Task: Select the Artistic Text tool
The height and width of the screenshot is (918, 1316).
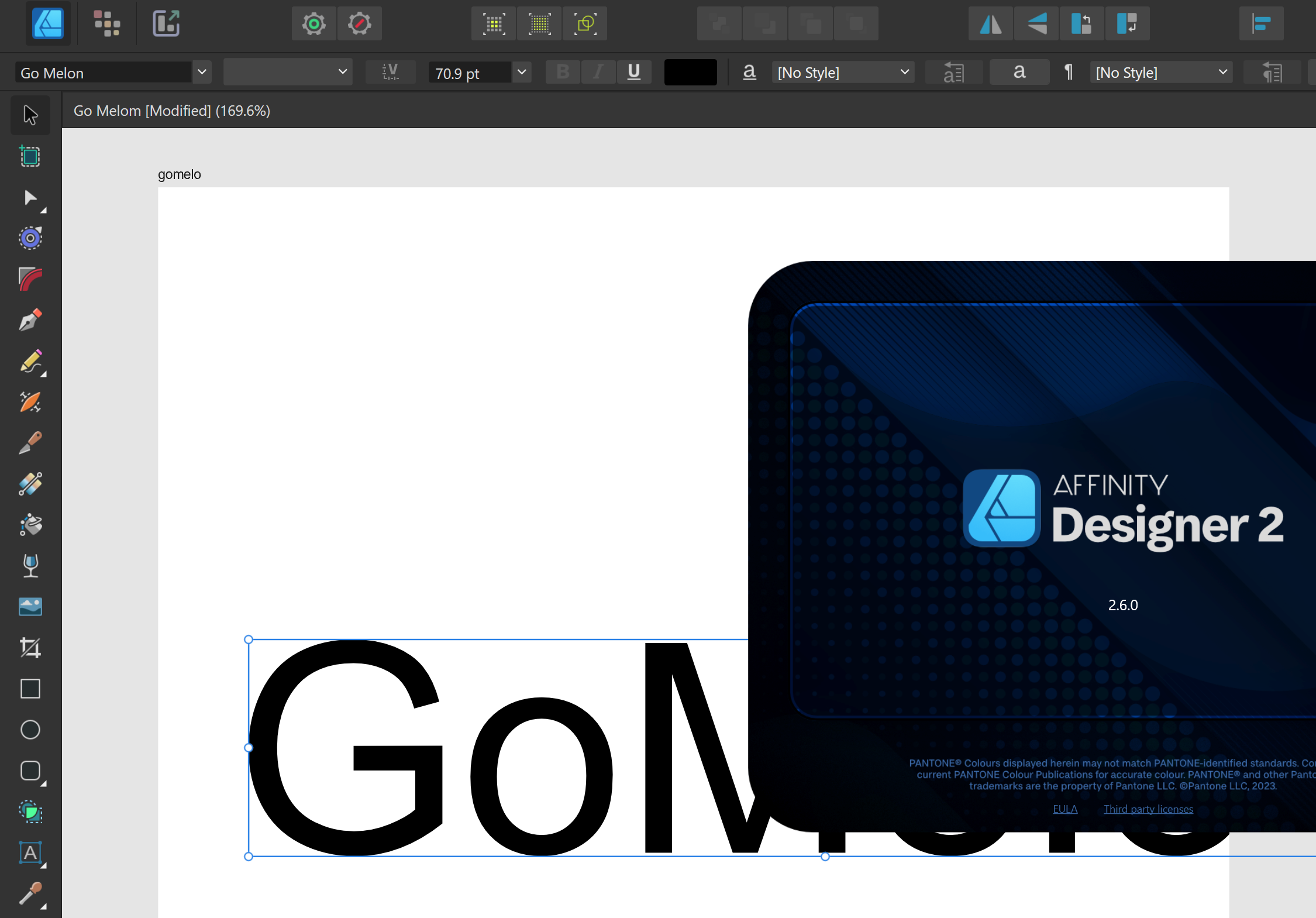Action: [30, 853]
